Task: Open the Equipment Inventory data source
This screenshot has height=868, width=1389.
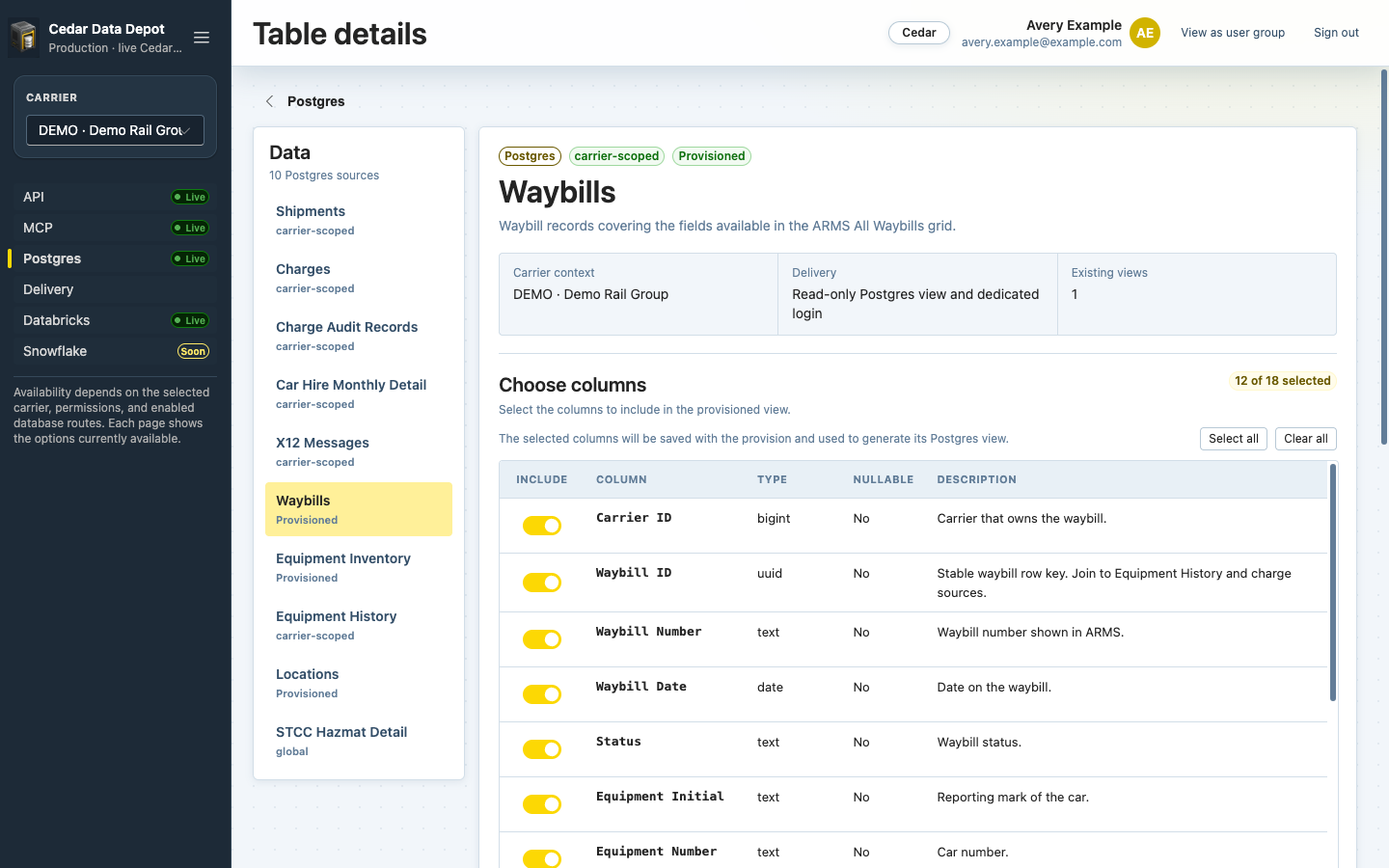Action: [359, 567]
